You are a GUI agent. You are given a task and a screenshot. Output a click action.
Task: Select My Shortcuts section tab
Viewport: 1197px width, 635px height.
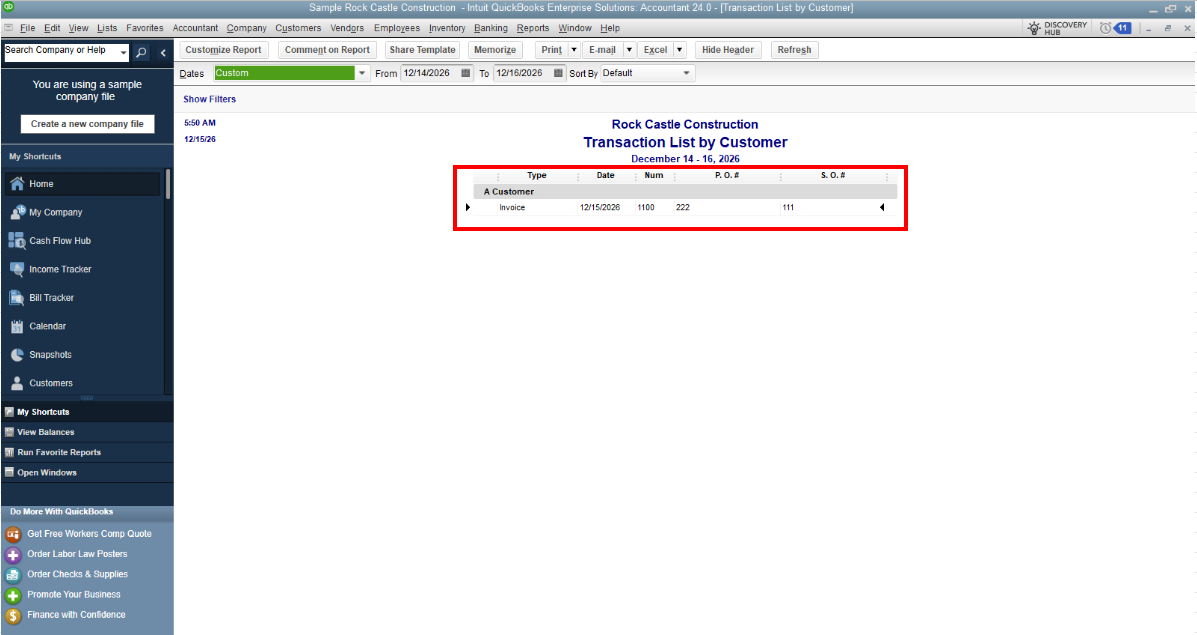(x=87, y=412)
